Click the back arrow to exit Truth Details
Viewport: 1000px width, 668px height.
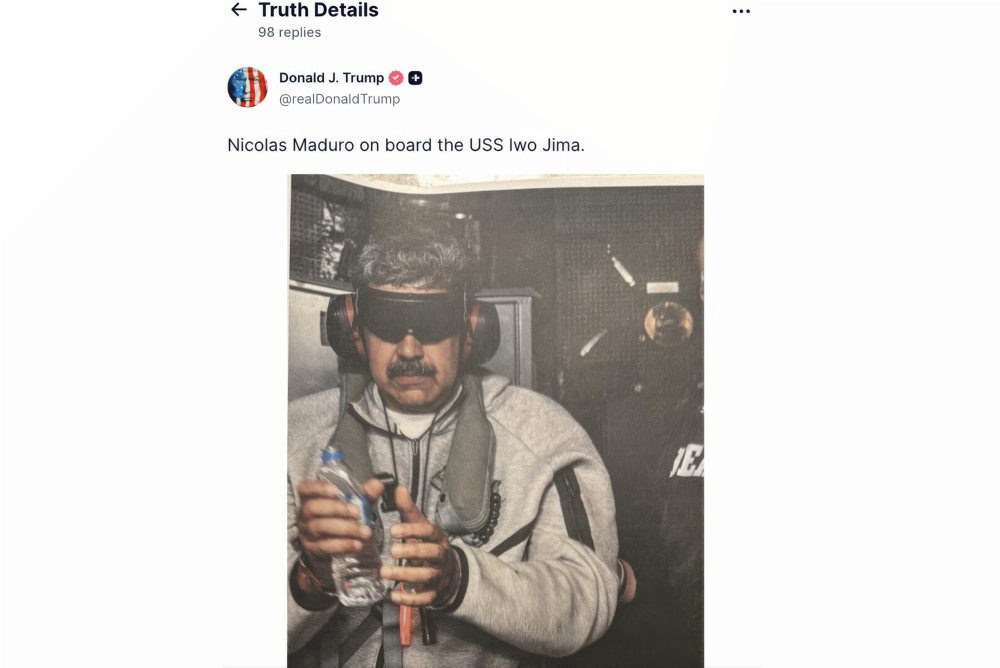pyautogui.click(x=237, y=10)
